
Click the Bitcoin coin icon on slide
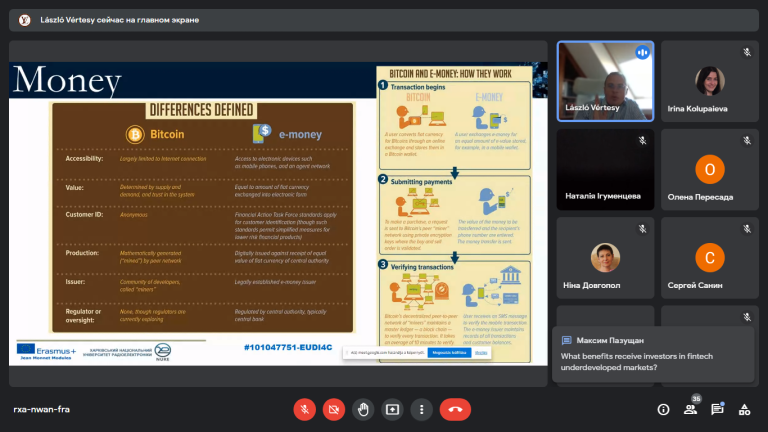coord(135,134)
